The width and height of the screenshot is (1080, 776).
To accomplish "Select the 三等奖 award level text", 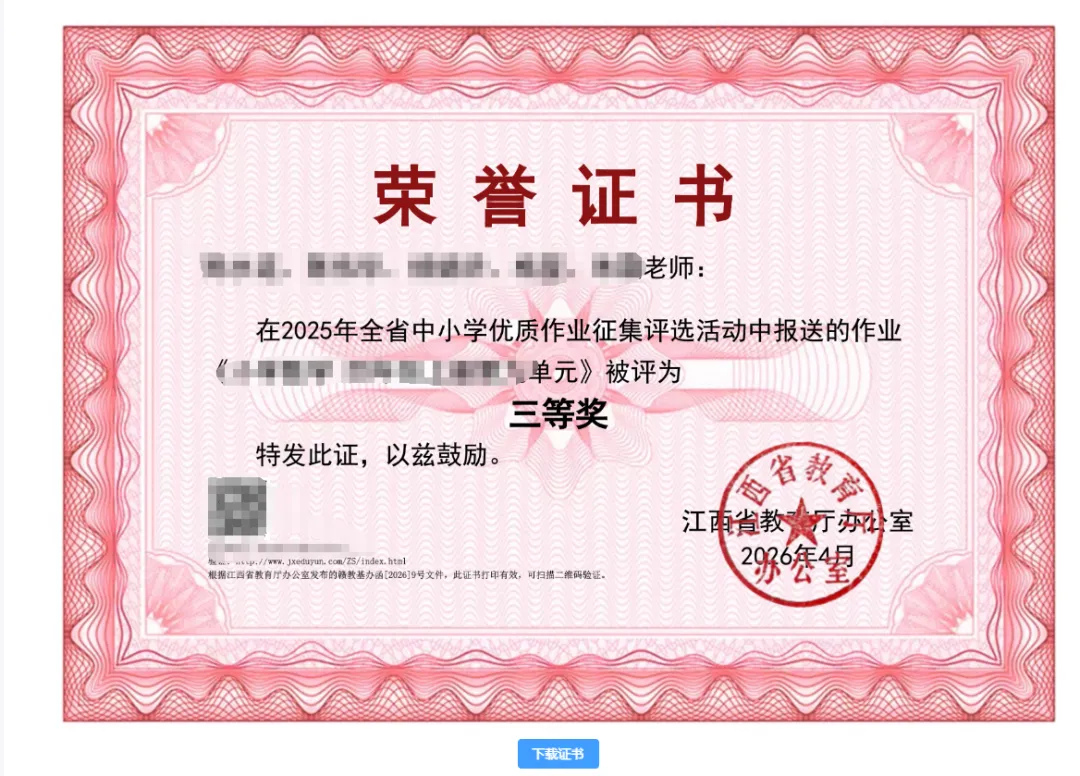I will click(559, 414).
